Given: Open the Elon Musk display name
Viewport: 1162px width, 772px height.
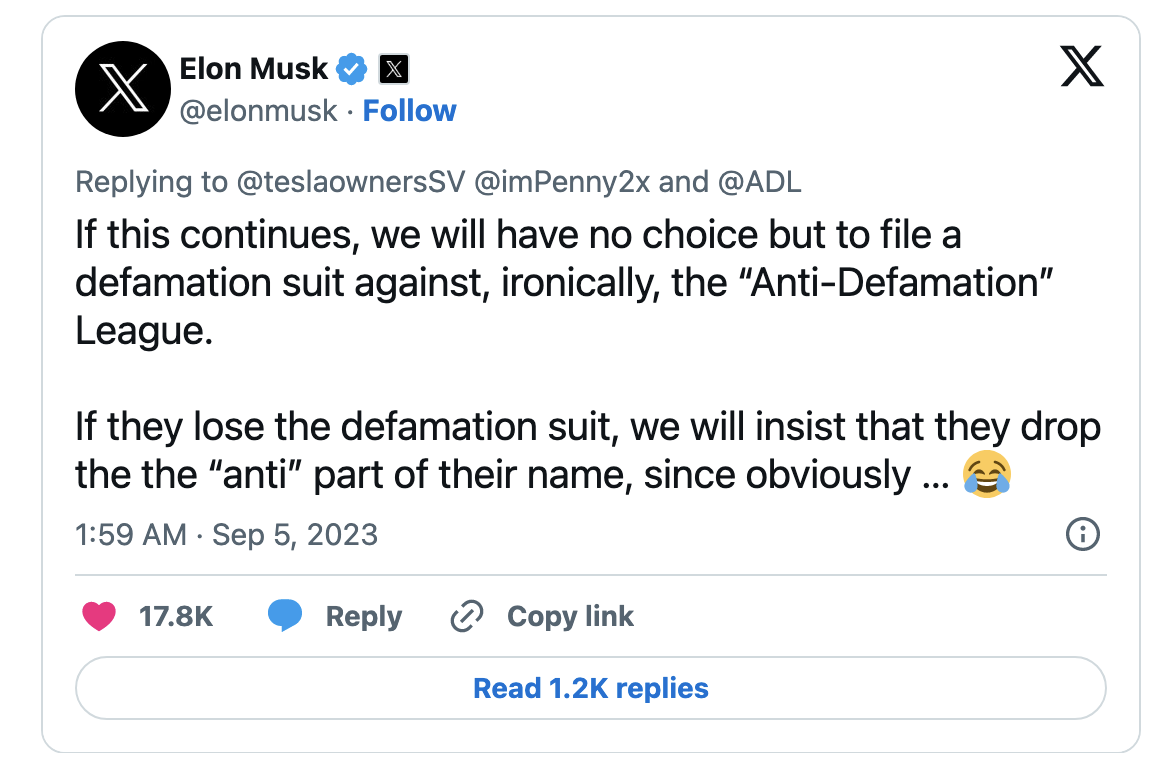Looking at the screenshot, I should (x=253, y=69).
